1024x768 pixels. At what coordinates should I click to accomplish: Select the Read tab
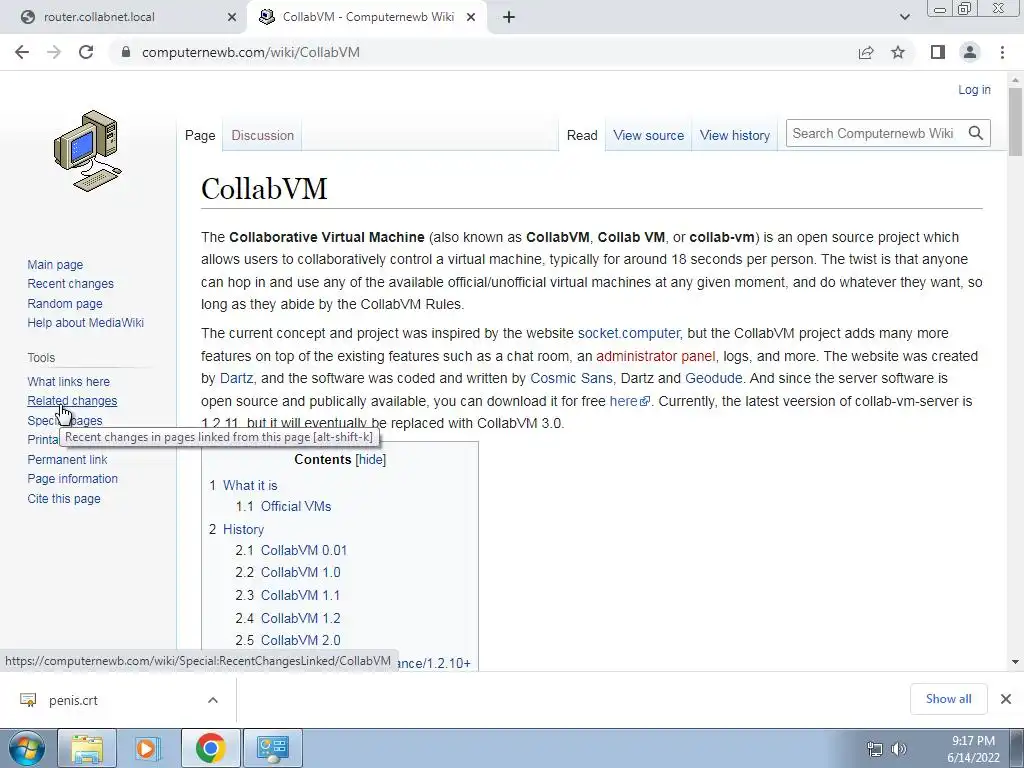(582, 135)
